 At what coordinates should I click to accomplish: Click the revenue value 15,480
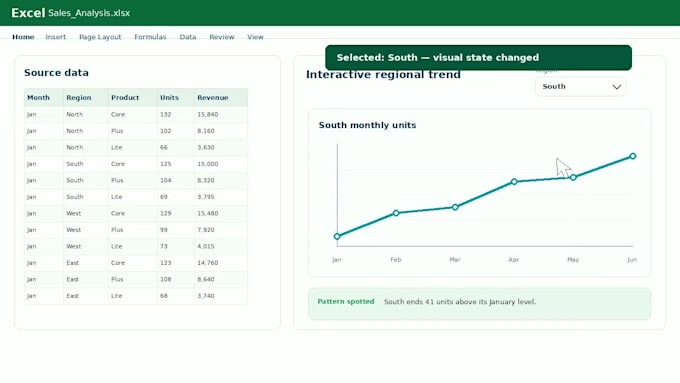(207, 213)
